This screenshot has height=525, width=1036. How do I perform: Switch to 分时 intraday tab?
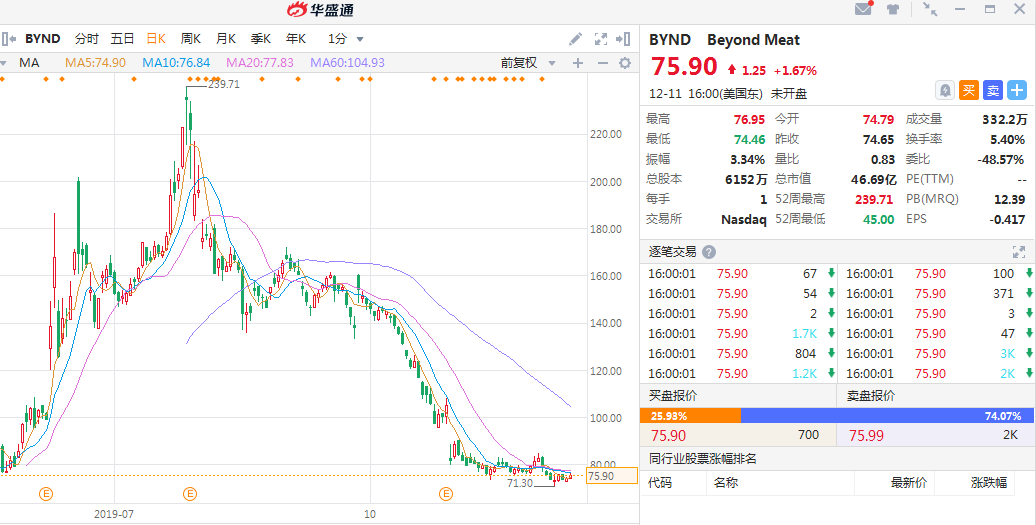click(x=87, y=39)
